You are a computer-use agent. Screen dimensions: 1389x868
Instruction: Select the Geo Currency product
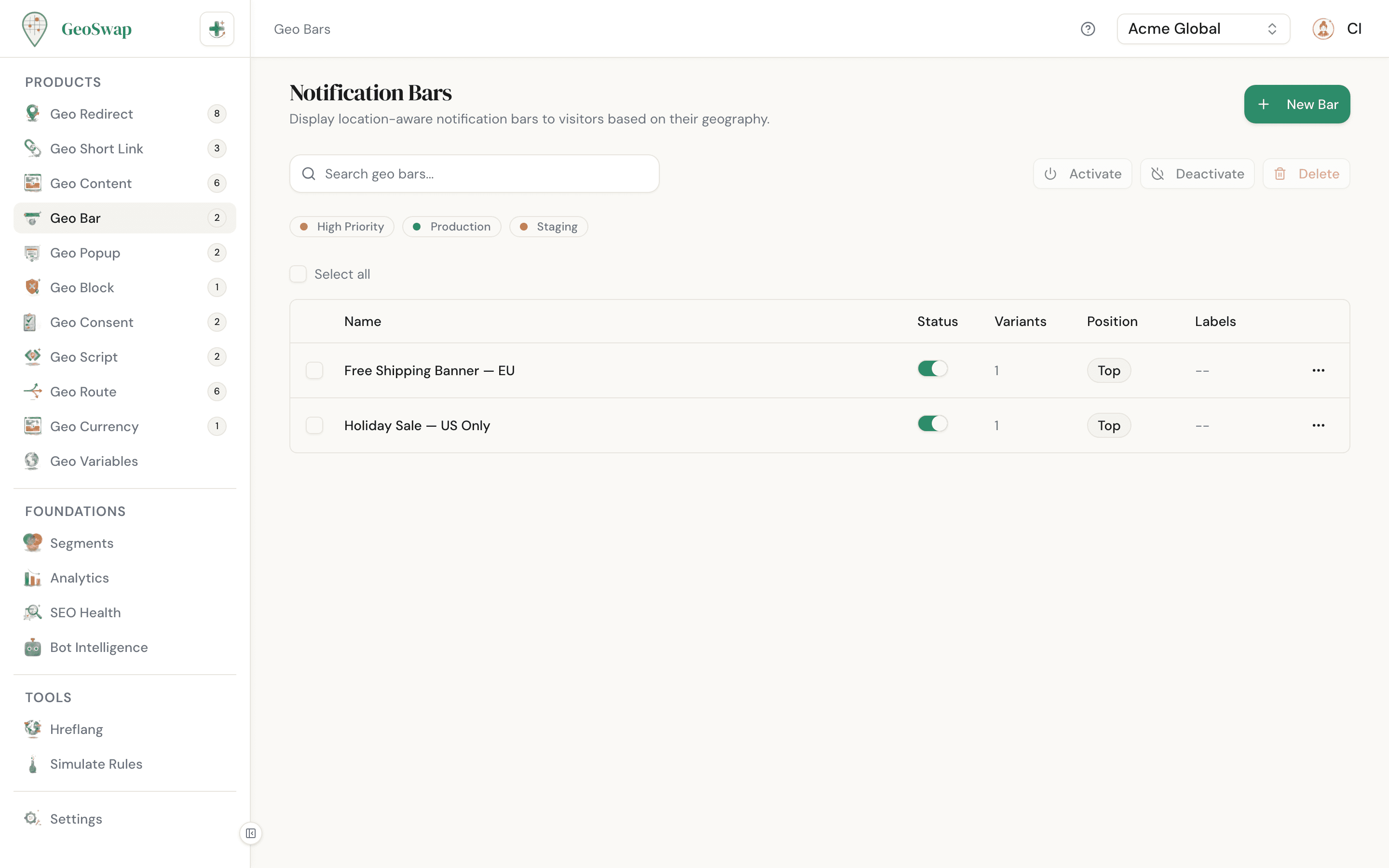(x=94, y=426)
